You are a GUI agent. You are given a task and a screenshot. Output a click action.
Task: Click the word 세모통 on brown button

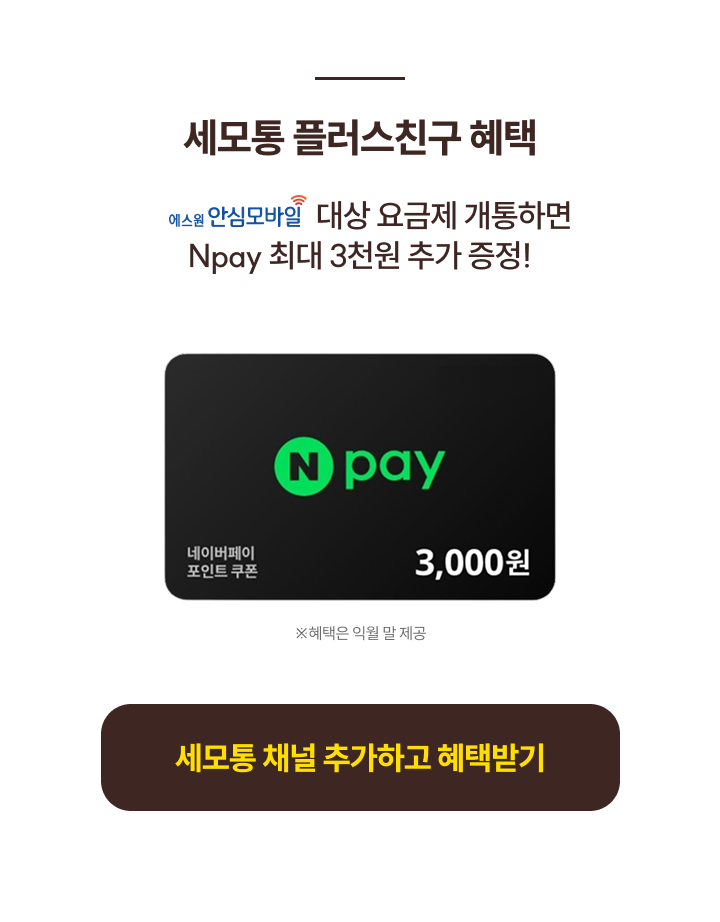coord(215,757)
